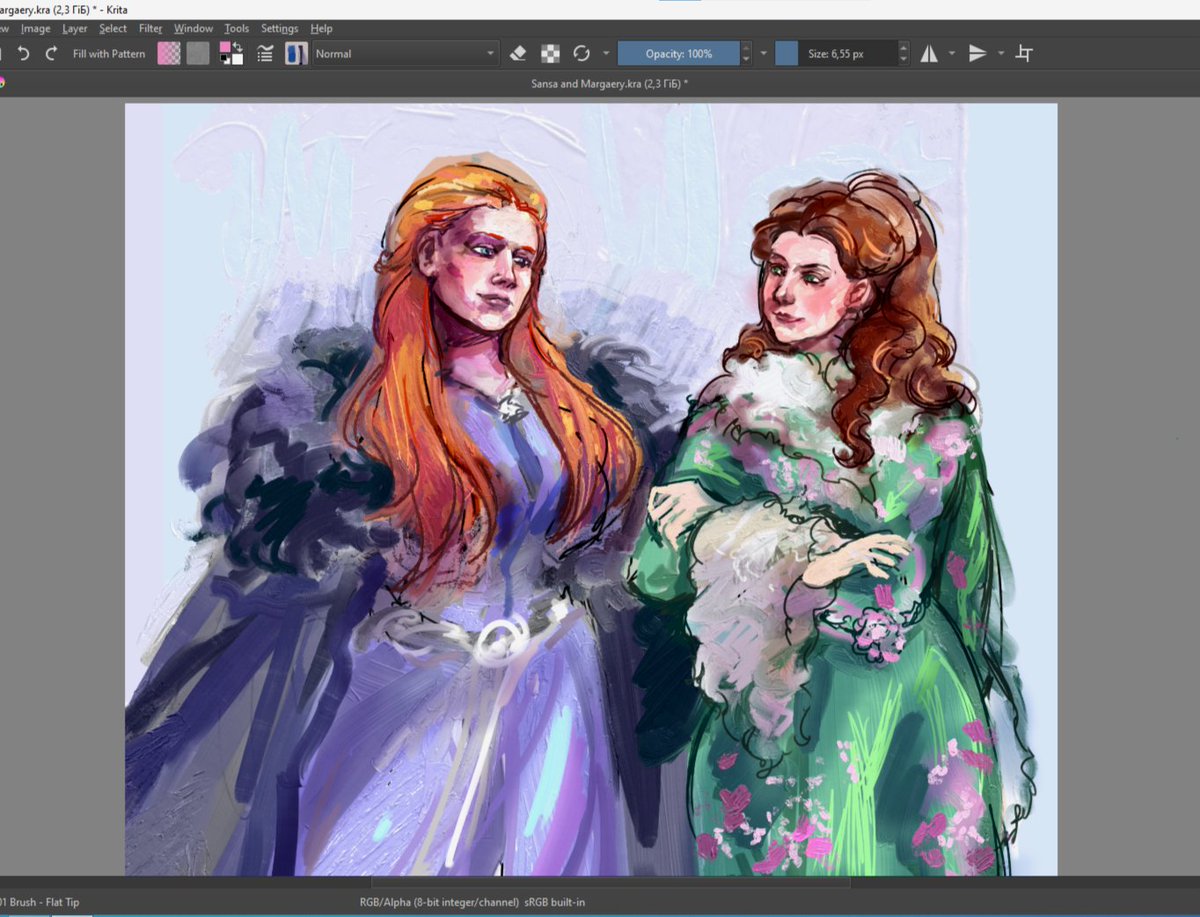Open the brush editor settings
Viewport: 1200px width, 917px height.
(265, 54)
